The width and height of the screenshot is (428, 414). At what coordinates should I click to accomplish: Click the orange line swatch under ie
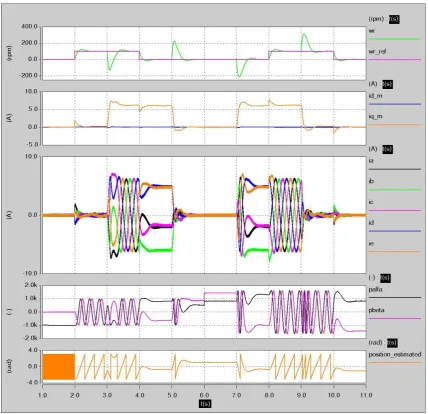point(394,252)
